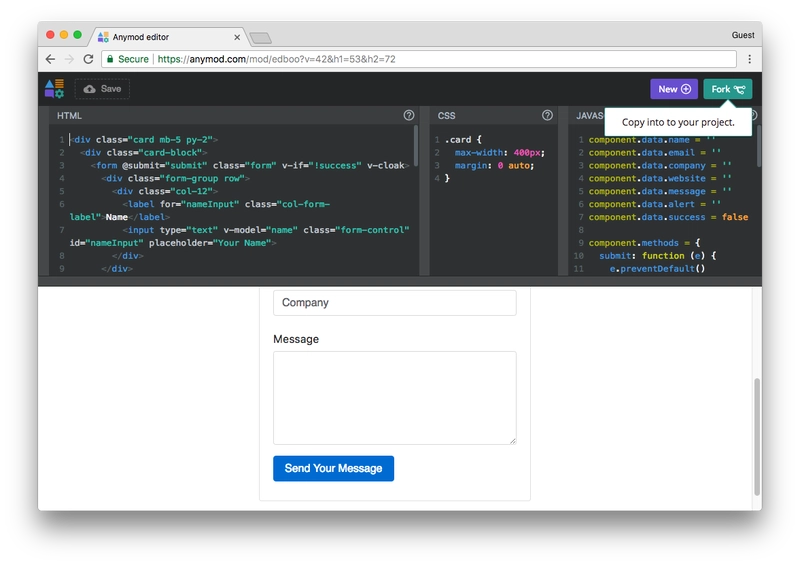
Task: Focus the URL address bar
Action: (x=418, y=59)
